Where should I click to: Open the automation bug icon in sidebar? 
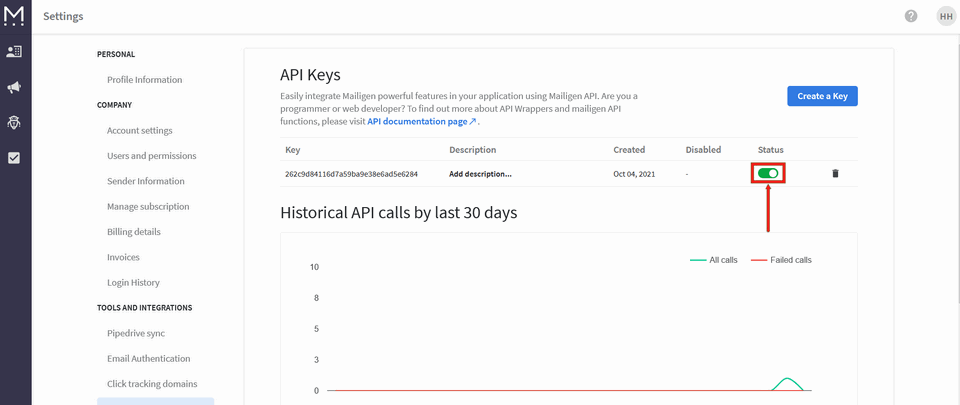[15, 122]
